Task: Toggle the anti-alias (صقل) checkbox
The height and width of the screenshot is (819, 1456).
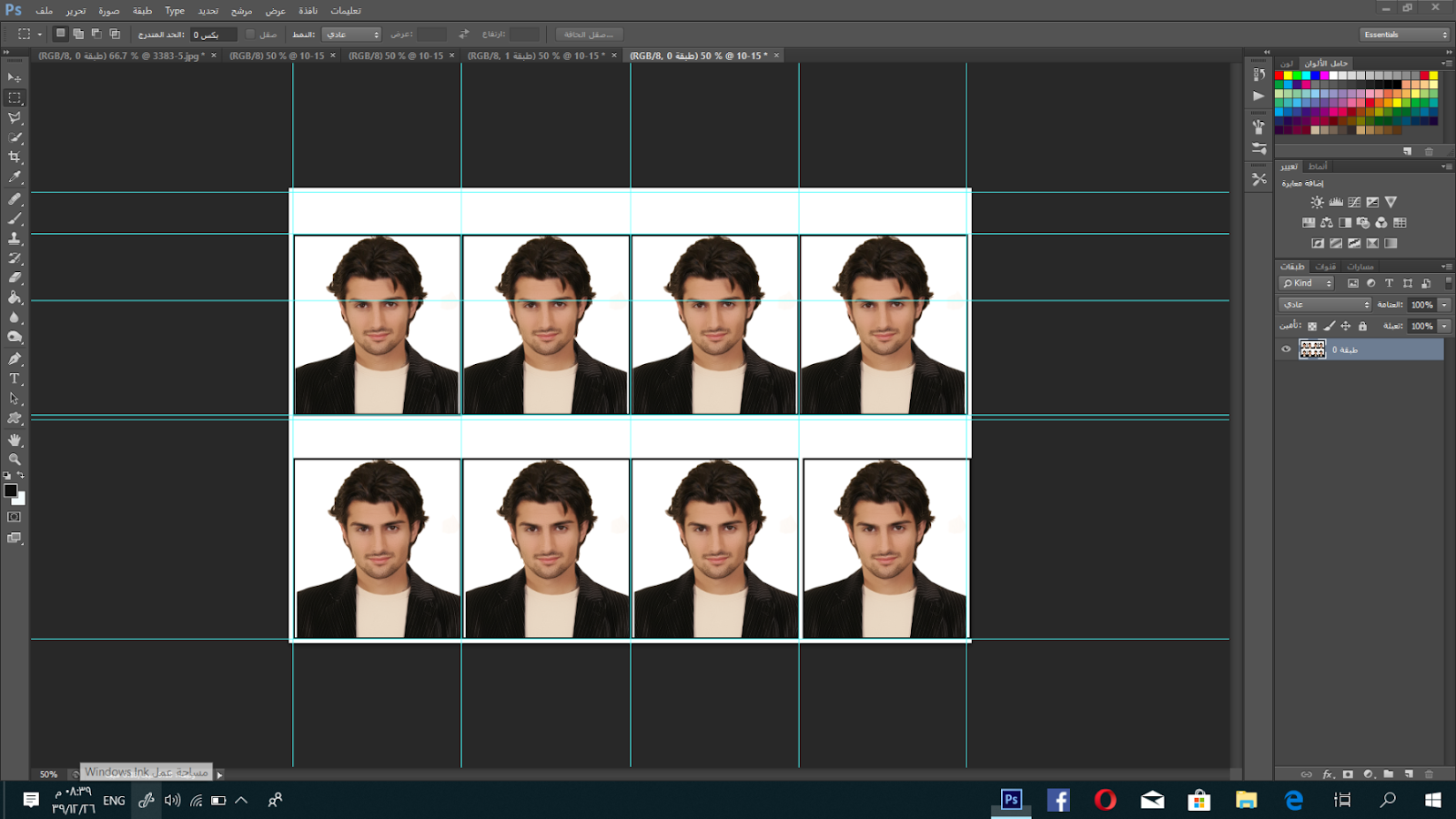Action: [x=250, y=35]
